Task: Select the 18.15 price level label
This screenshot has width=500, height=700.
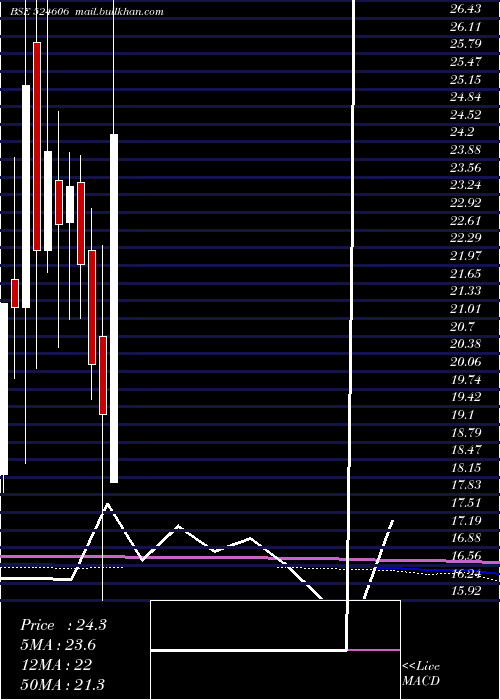Action: 465,468
